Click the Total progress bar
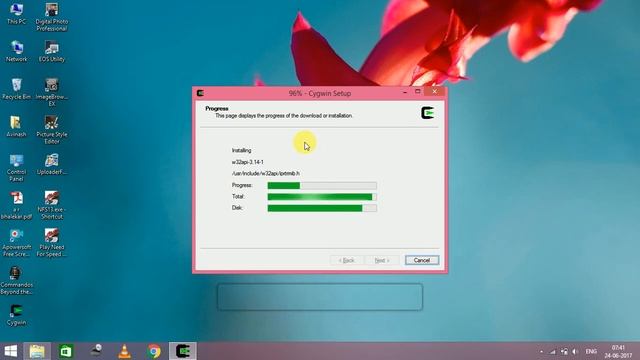 (x=322, y=197)
